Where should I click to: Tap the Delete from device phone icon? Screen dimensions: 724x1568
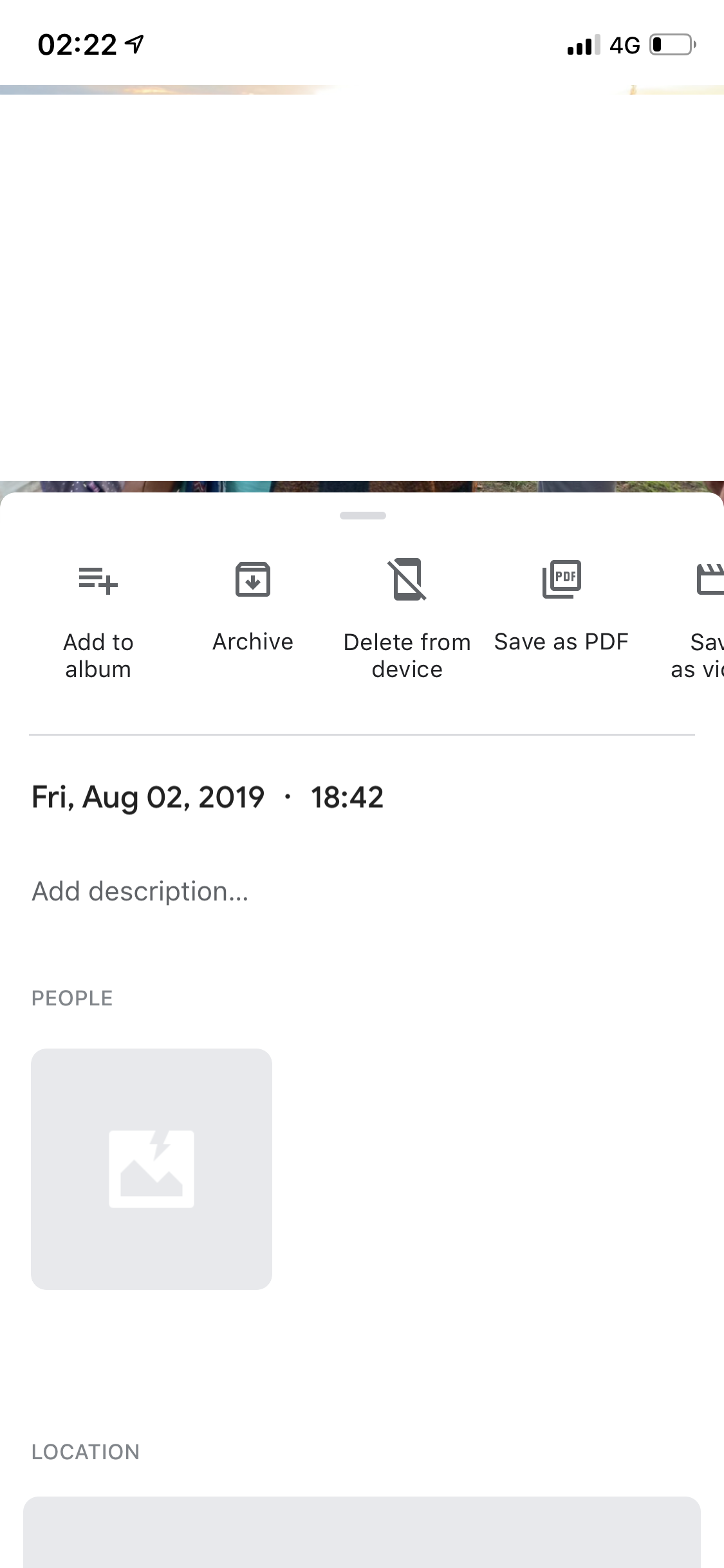tap(407, 579)
